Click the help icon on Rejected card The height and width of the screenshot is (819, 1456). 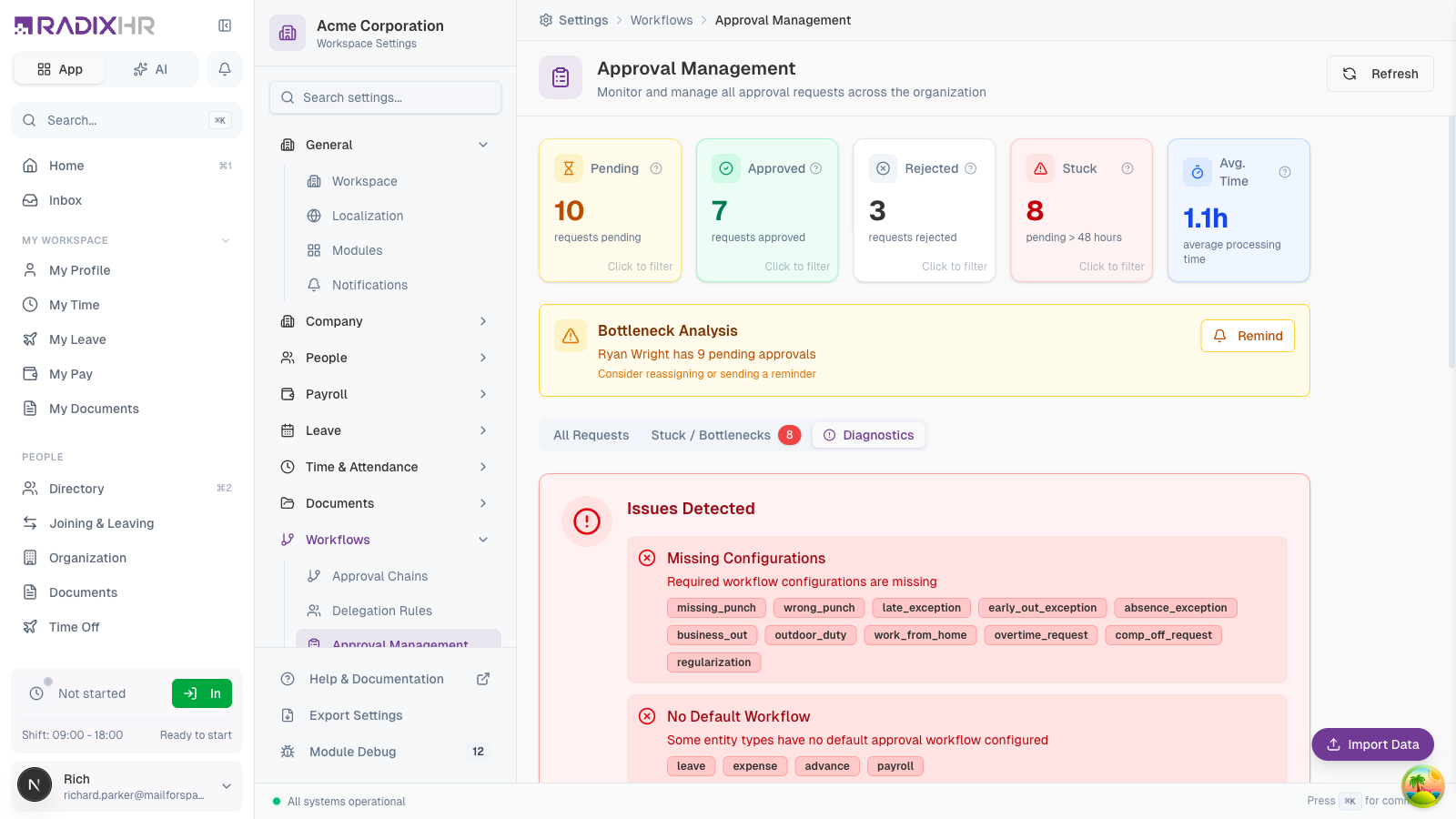(x=971, y=168)
